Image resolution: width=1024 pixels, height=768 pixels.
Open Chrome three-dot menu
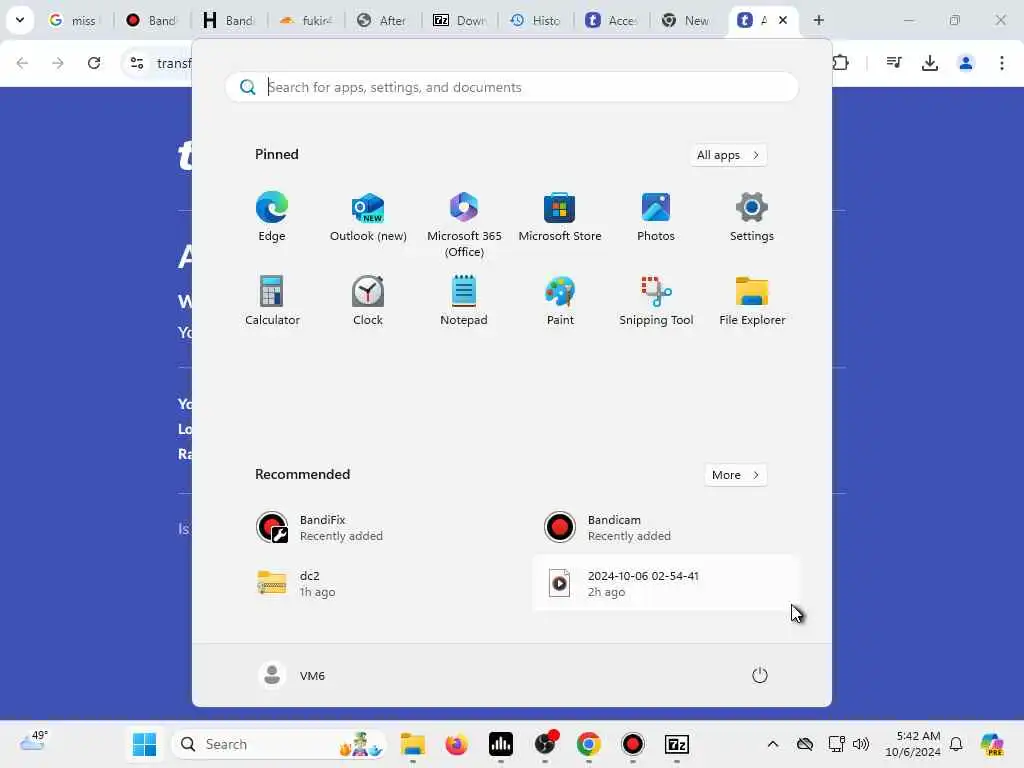click(x=1001, y=63)
